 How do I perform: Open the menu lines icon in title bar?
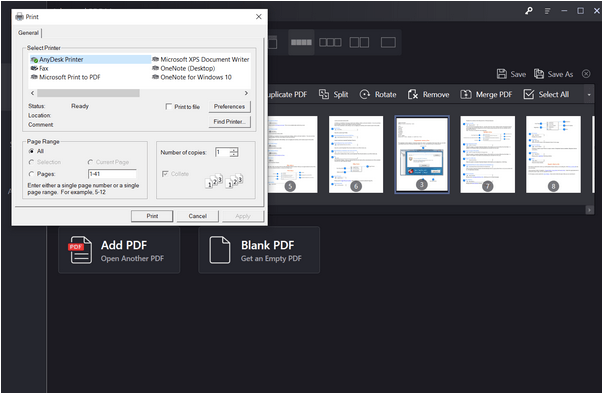(547, 11)
